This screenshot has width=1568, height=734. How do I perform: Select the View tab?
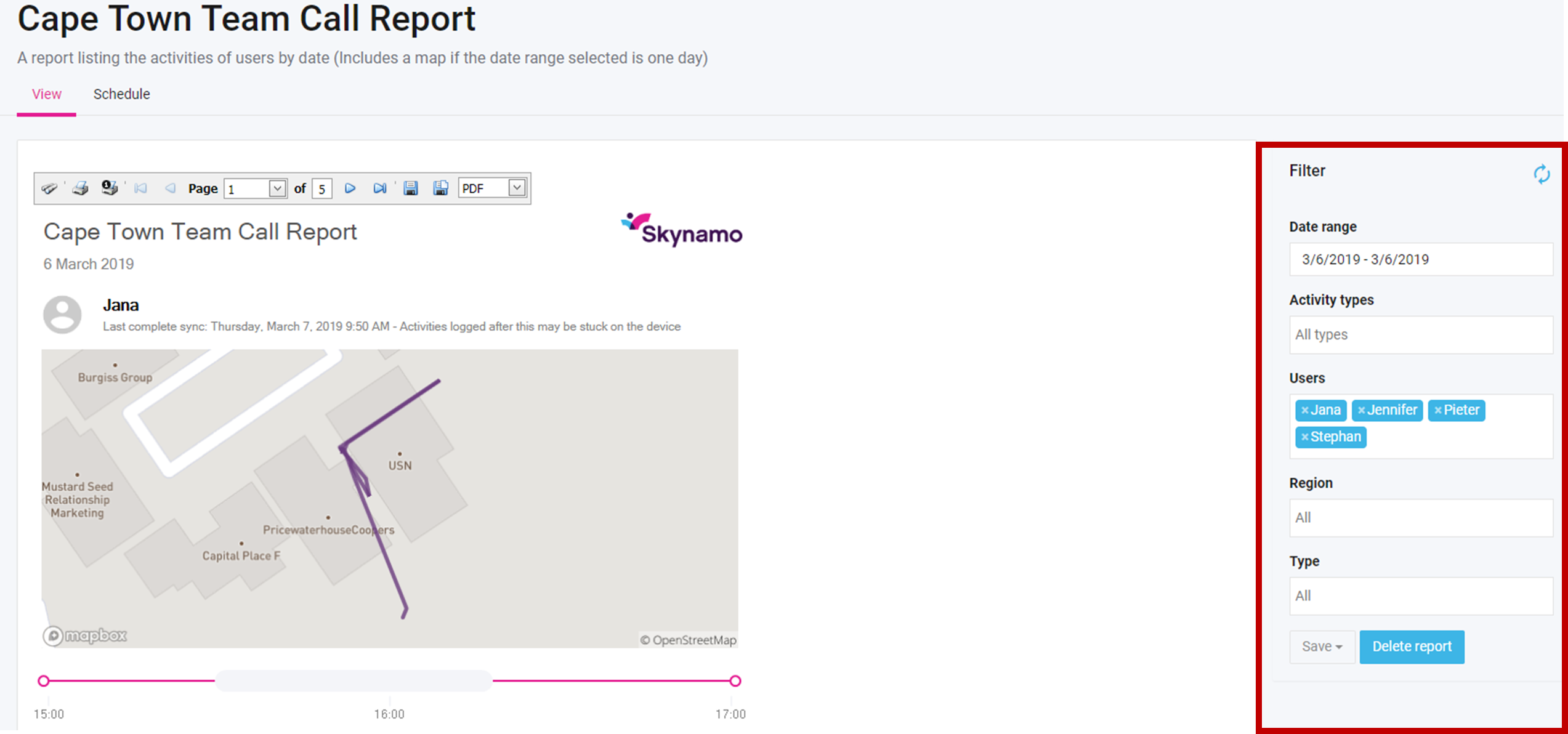point(46,94)
